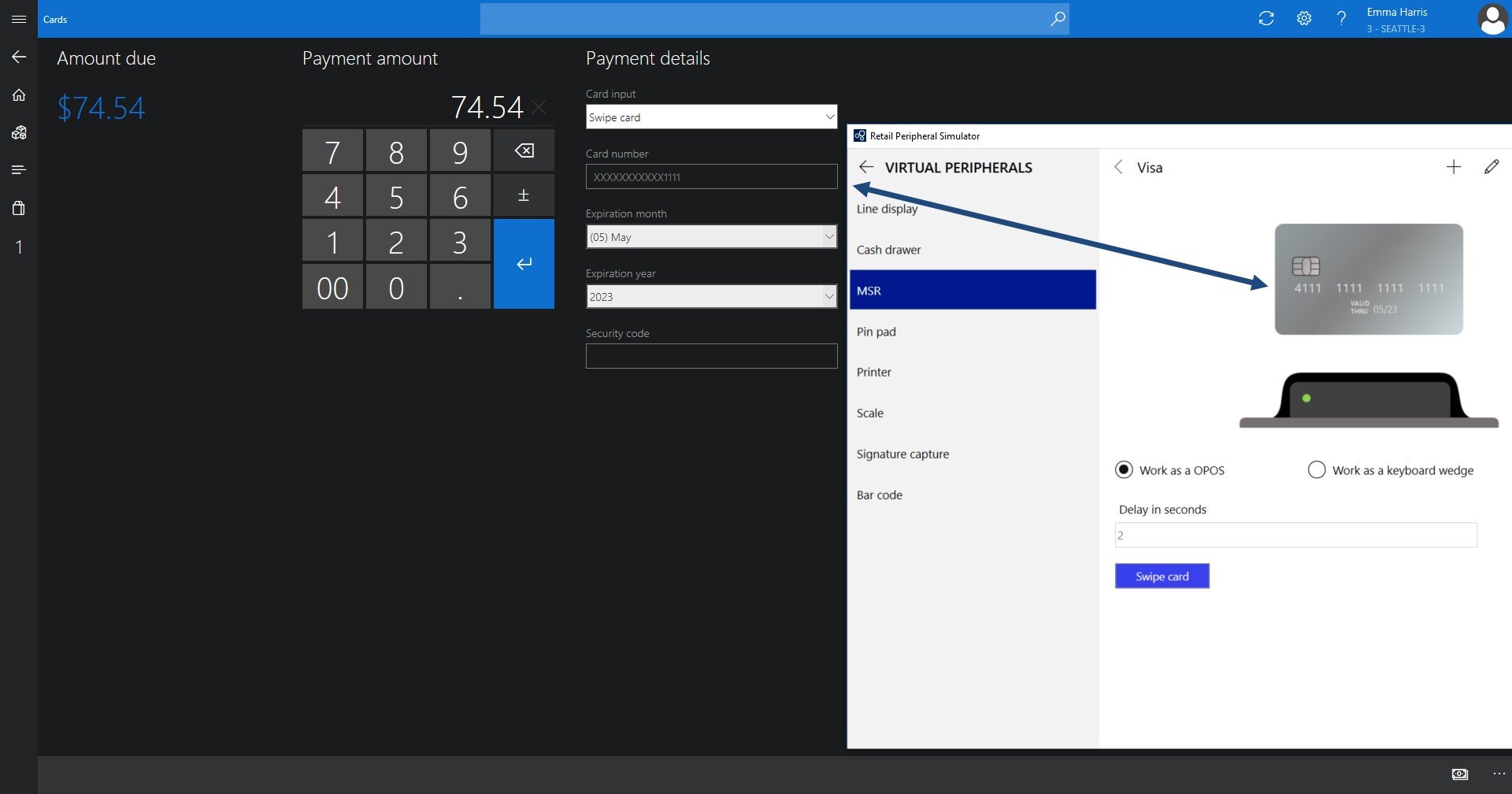Click the Delay in seconds field

(x=1295, y=535)
